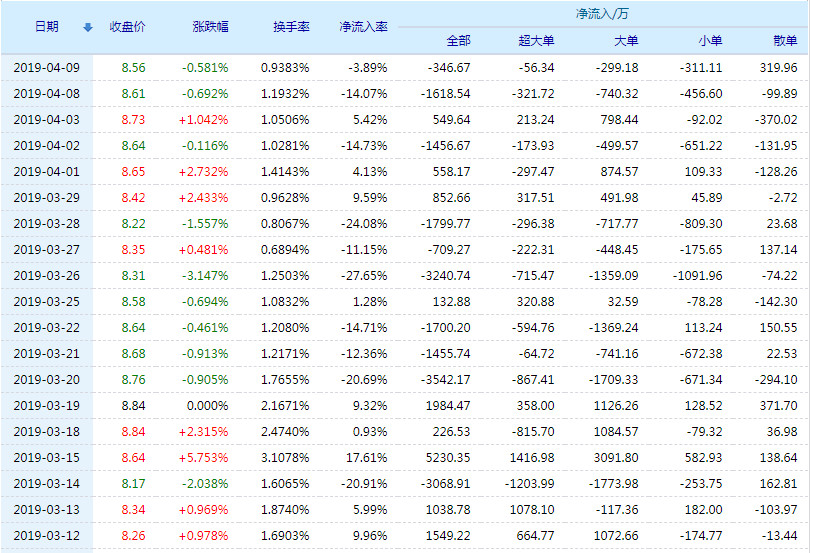Select the date cell 2019-03-13

tap(47, 509)
